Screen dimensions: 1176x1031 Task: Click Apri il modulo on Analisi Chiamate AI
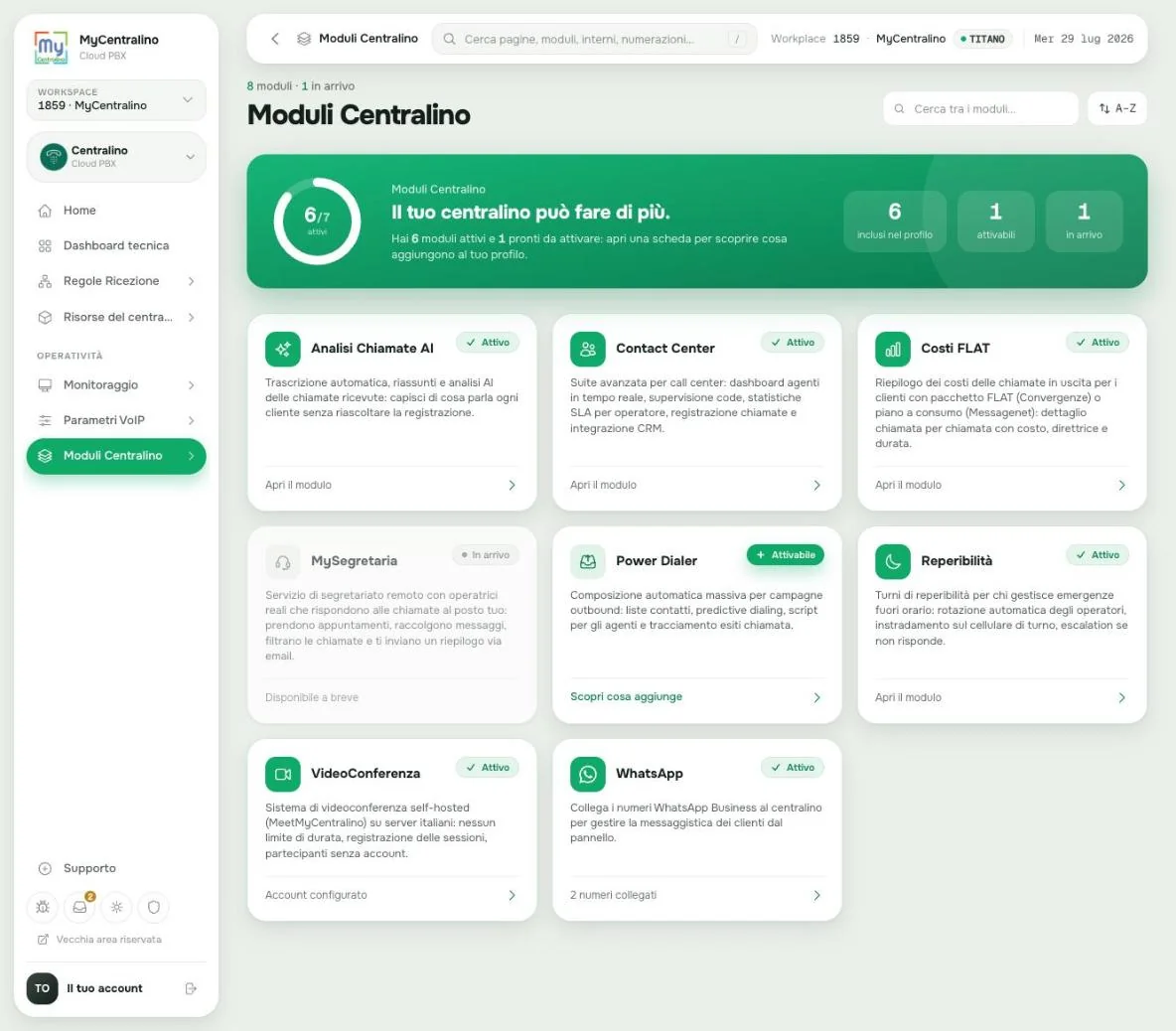click(x=298, y=485)
